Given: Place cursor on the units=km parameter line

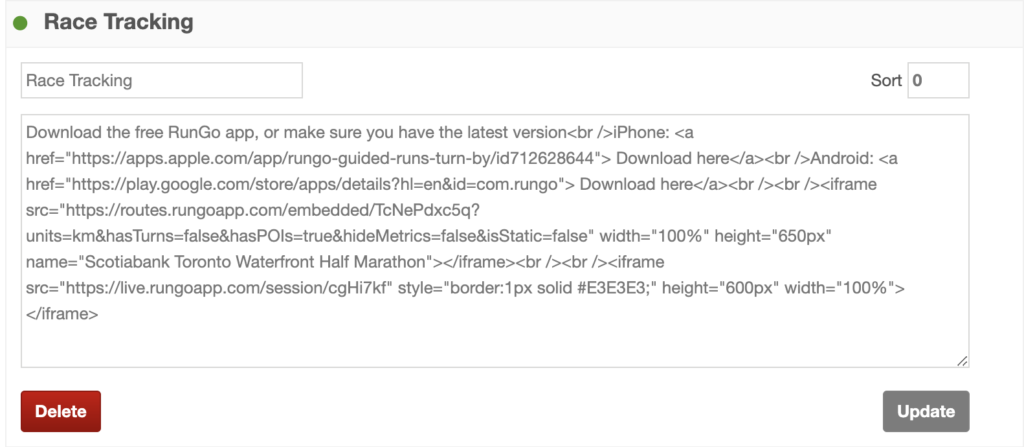Looking at the screenshot, I should click(428, 237).
